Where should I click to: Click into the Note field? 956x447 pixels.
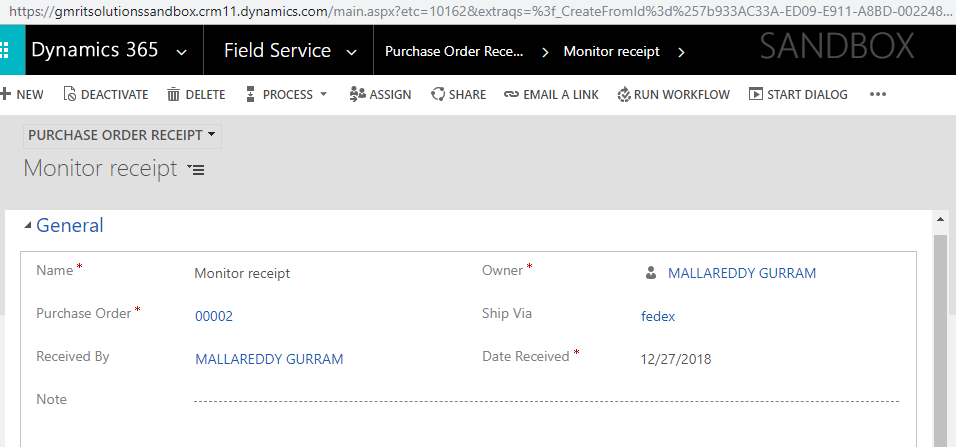click(545, 400)
